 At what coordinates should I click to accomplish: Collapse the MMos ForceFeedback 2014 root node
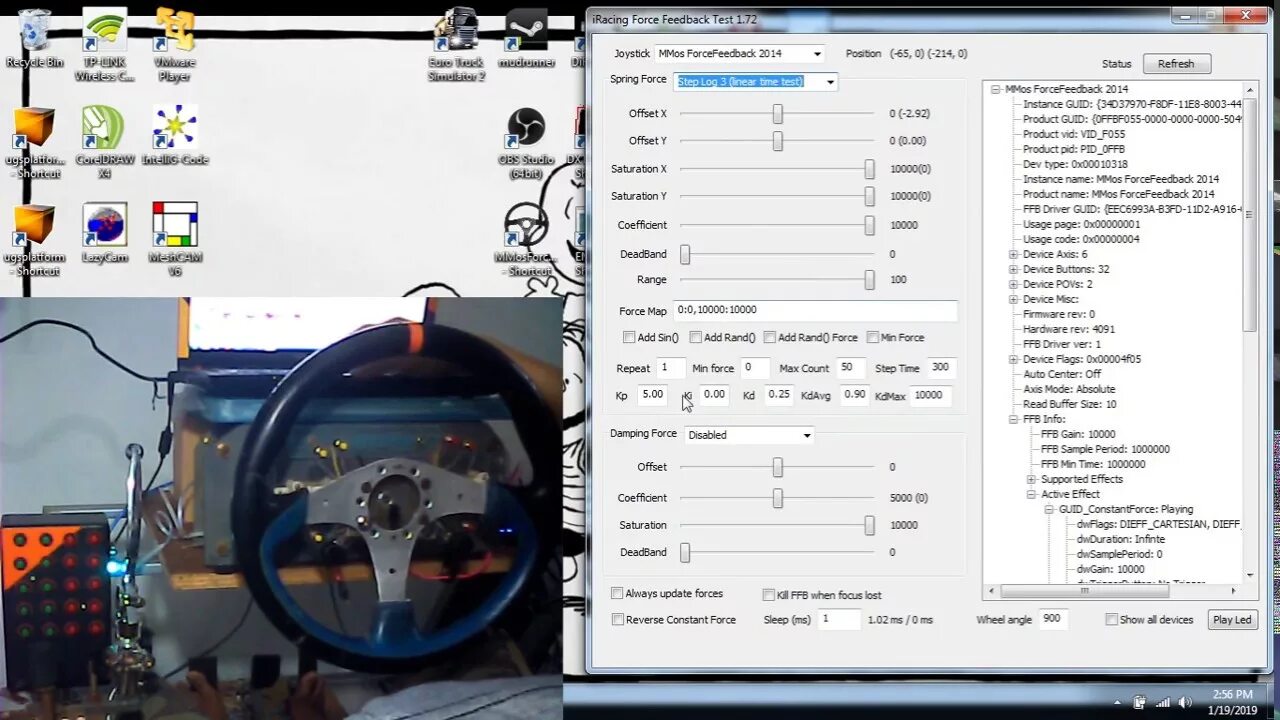996,89
